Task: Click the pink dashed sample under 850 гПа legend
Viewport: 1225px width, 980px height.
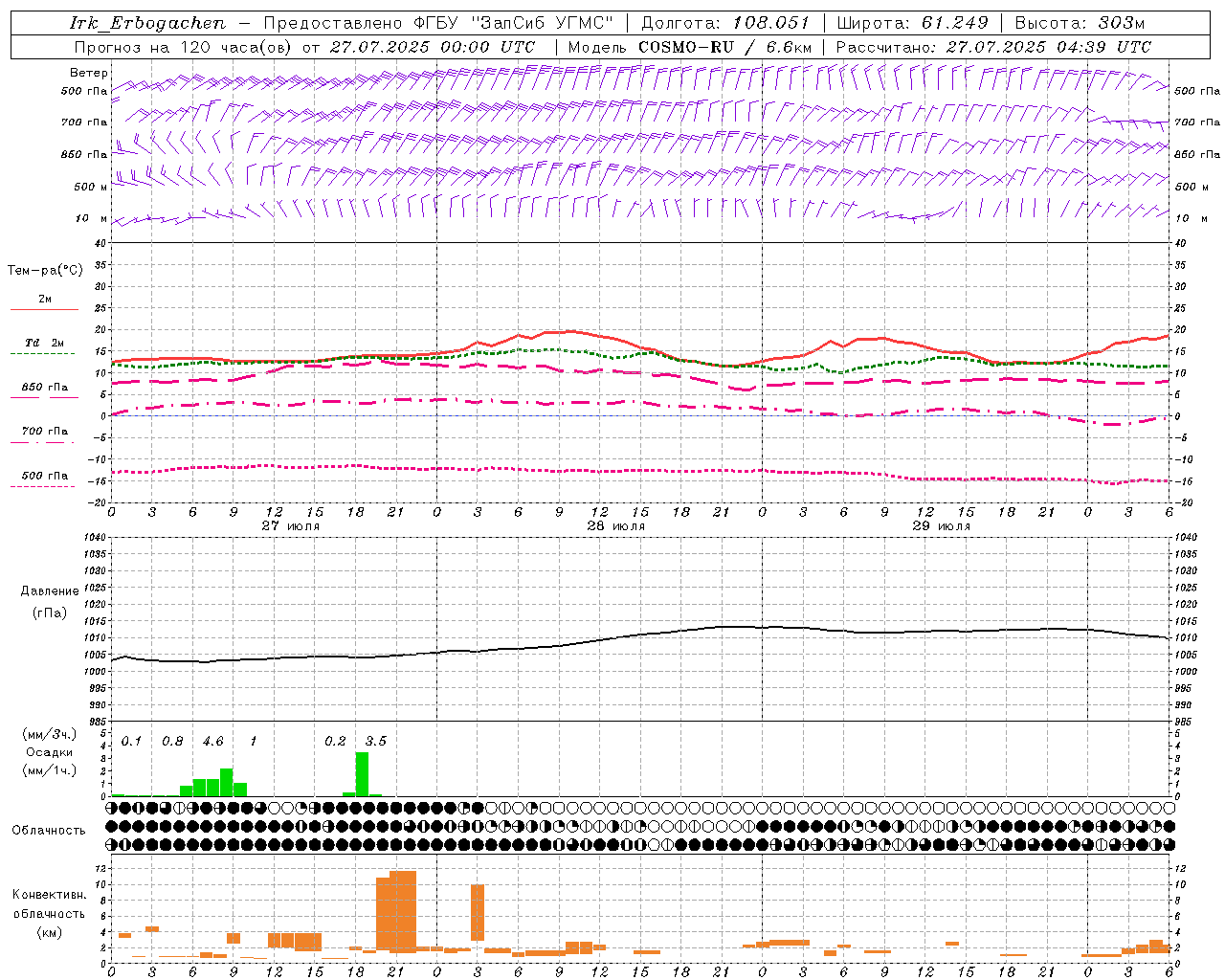Action: [x=44, y=397]
